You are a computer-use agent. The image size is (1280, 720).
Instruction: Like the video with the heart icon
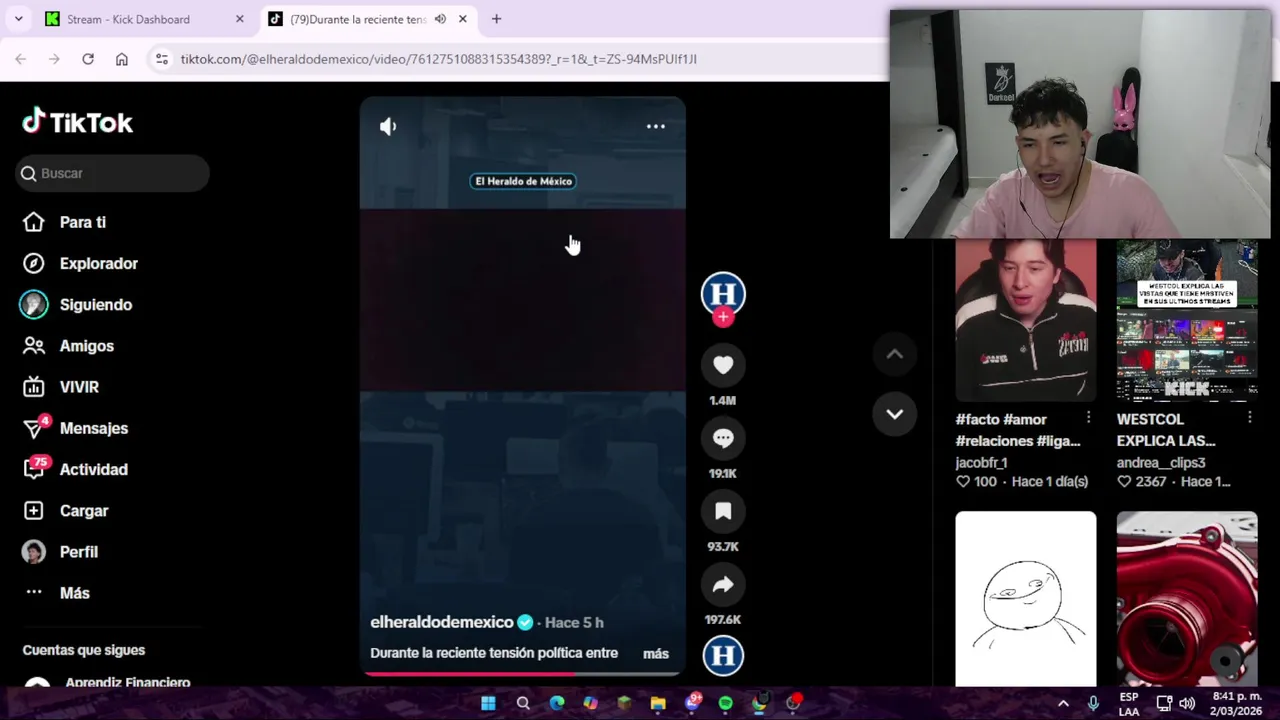pyautogui.click(x=723, y=366)
